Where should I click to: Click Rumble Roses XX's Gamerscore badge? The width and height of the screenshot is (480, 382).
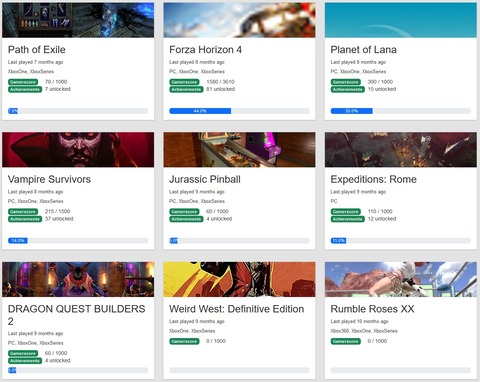[346, 341]
